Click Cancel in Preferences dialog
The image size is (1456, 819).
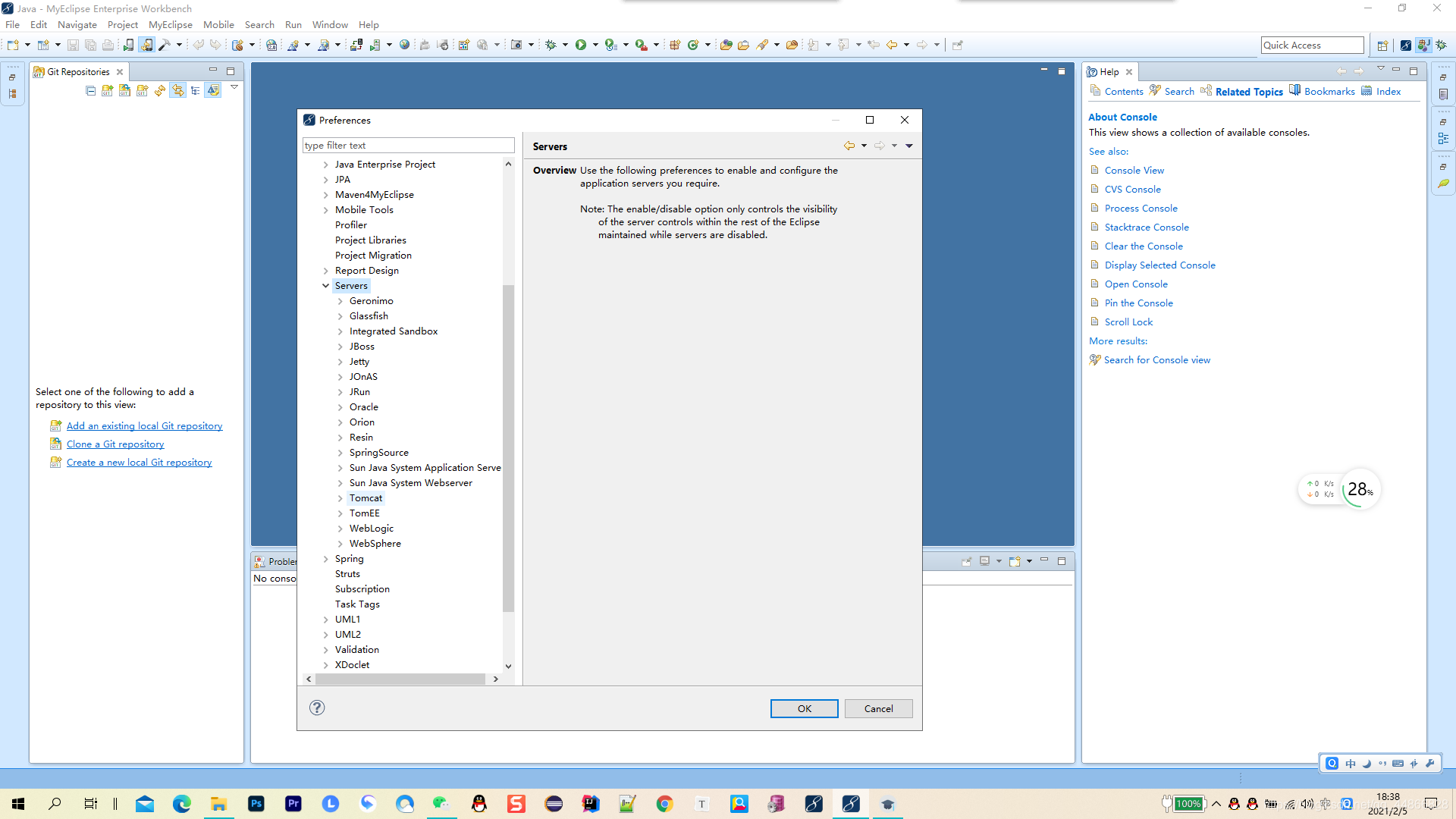879,708
